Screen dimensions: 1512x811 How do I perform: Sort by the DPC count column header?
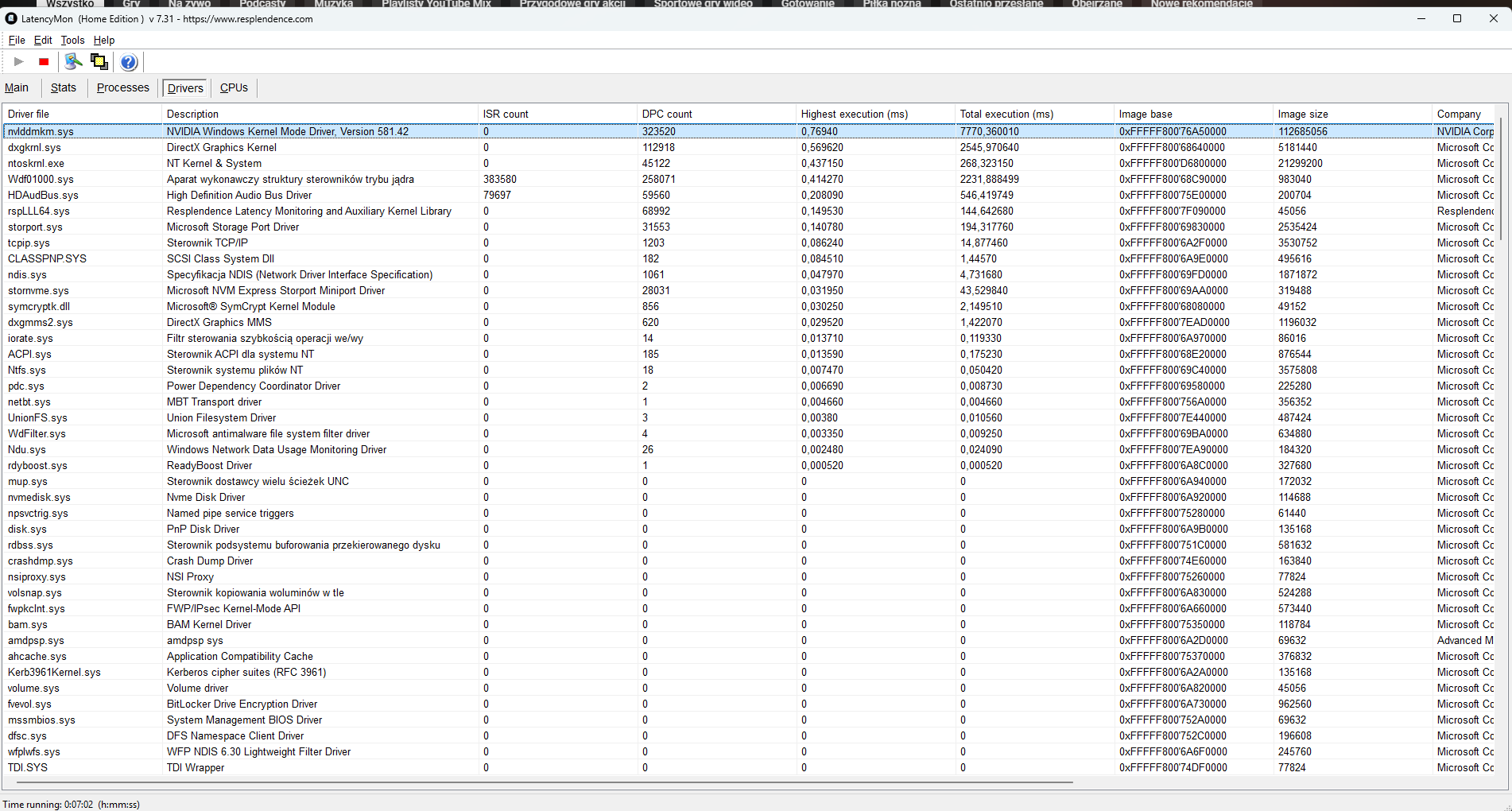[x=667, y=114]
